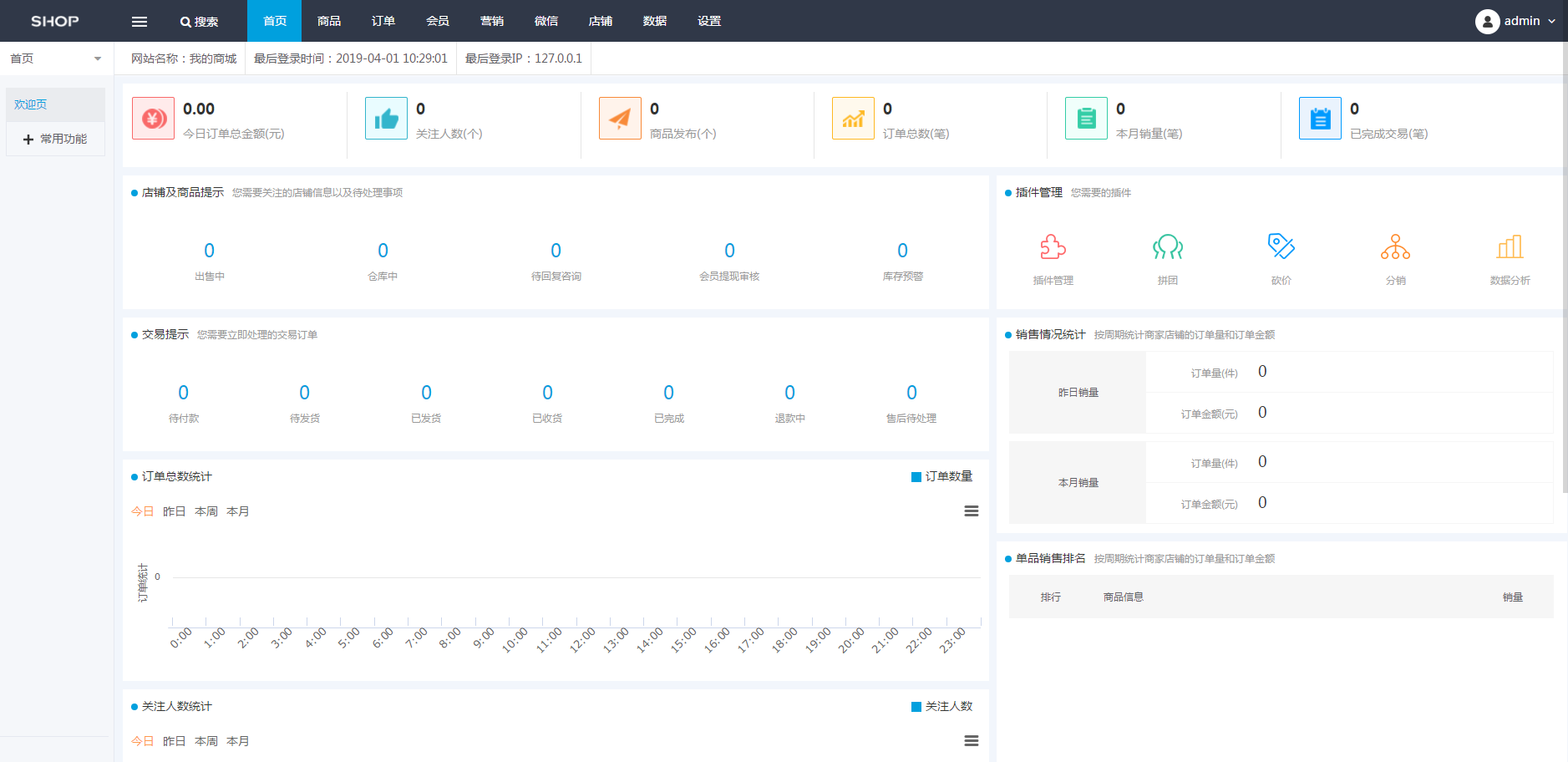Select the 首页 top navigation tab
The image size is (1568, 762).
pyautogui.click(x=275, y=21)
